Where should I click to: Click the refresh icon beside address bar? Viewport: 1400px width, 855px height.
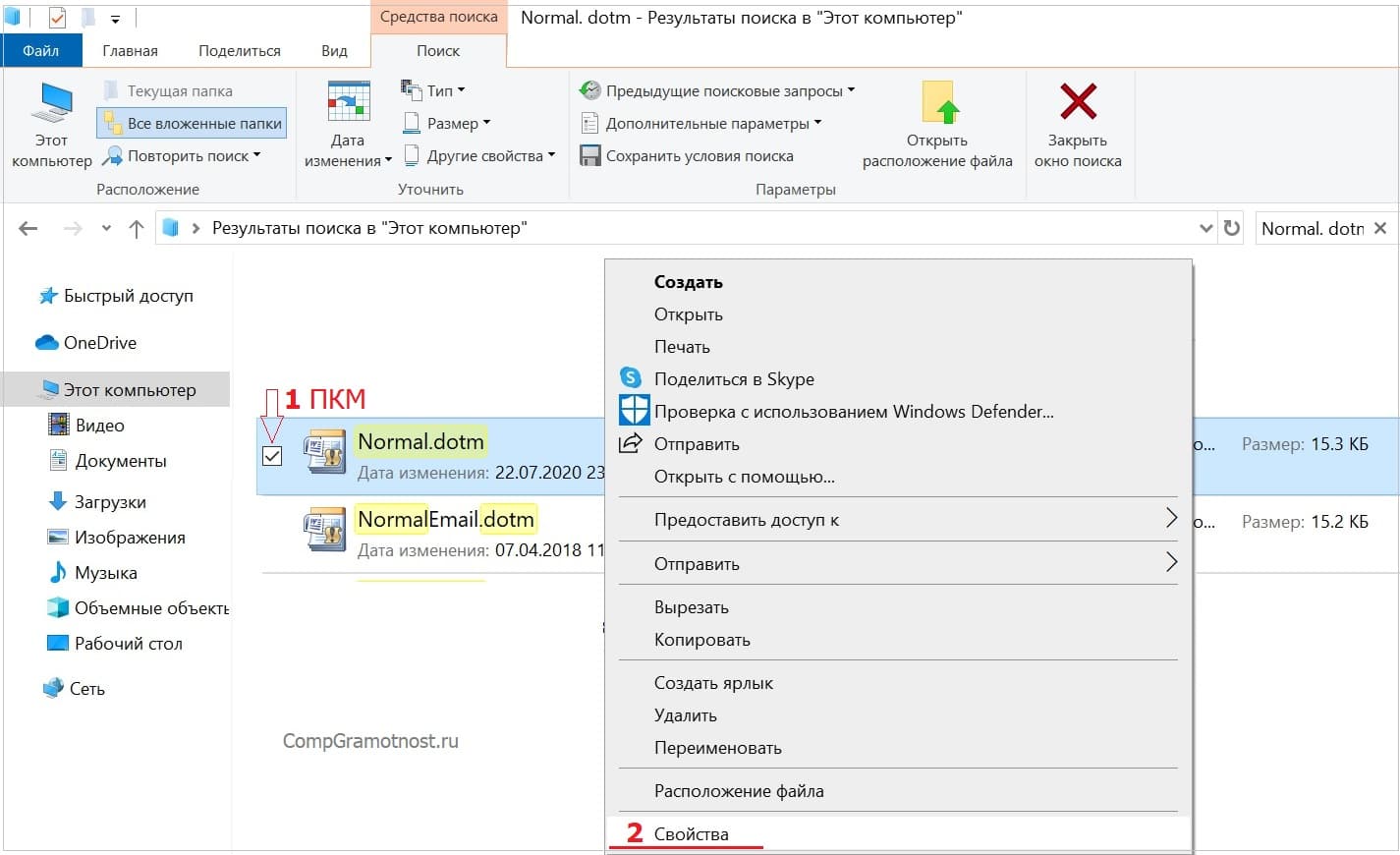click(x=1231, y=228)
